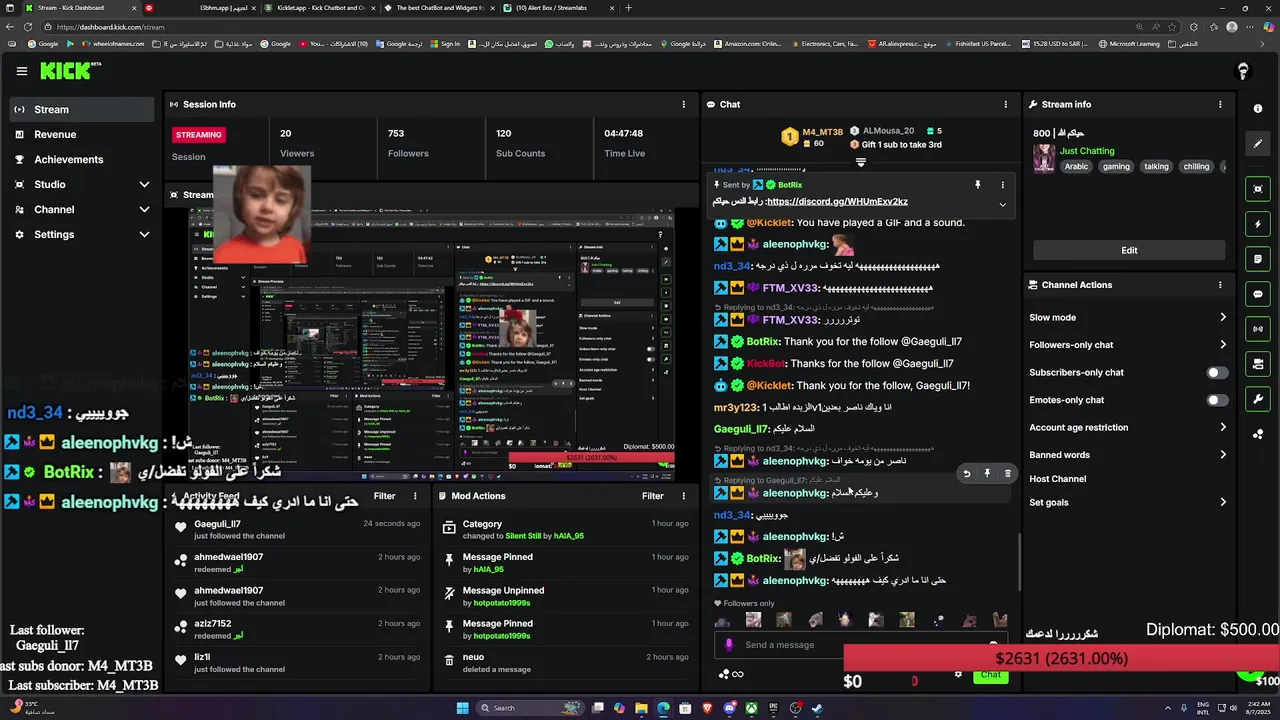Open the discord.gg invite link in pinned message
Viewport: 1280px width, 720px height.
[837, 202]
